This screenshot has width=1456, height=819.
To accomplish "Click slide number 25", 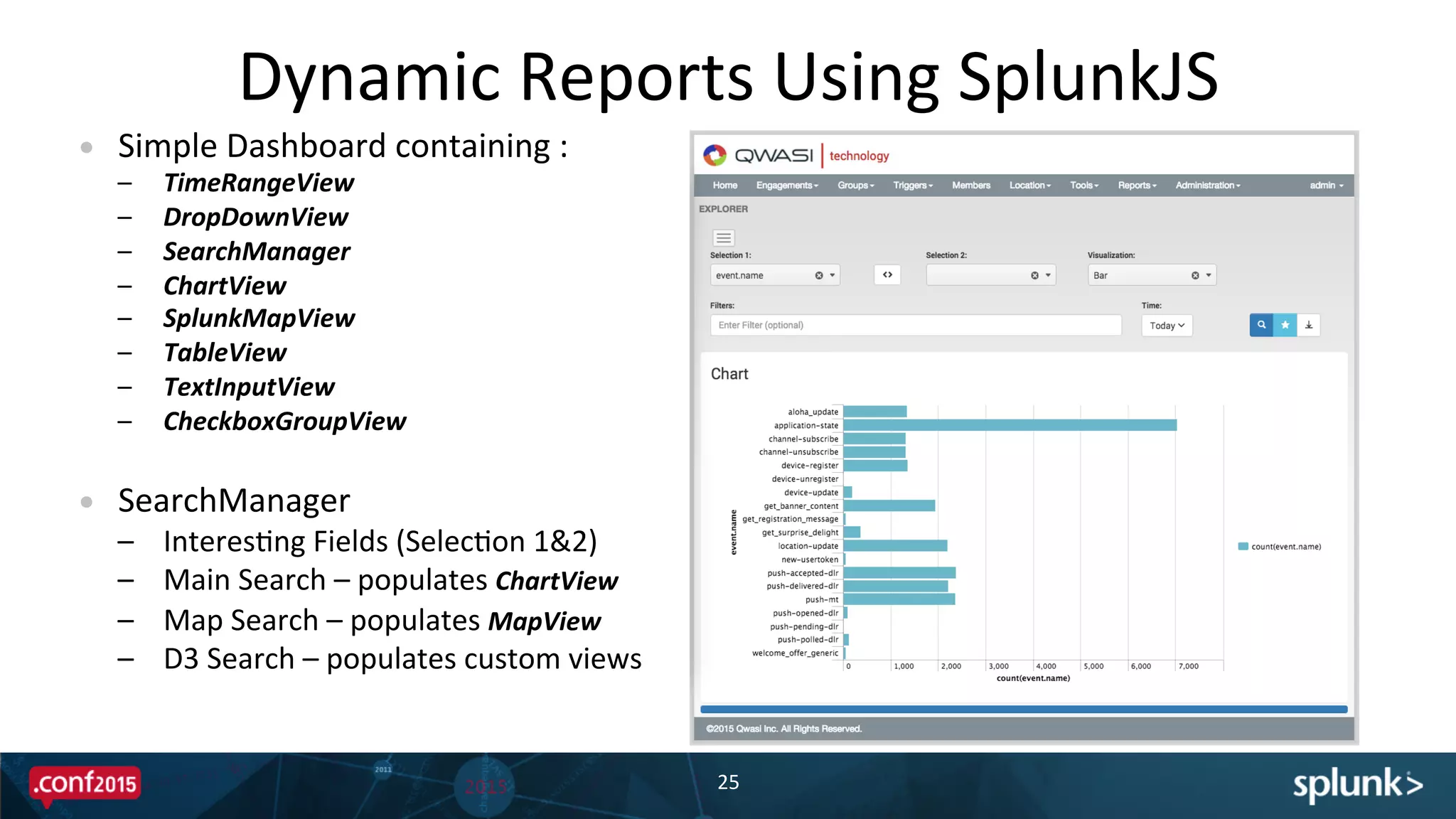I will pyautogui.click(x=728, y=782).
